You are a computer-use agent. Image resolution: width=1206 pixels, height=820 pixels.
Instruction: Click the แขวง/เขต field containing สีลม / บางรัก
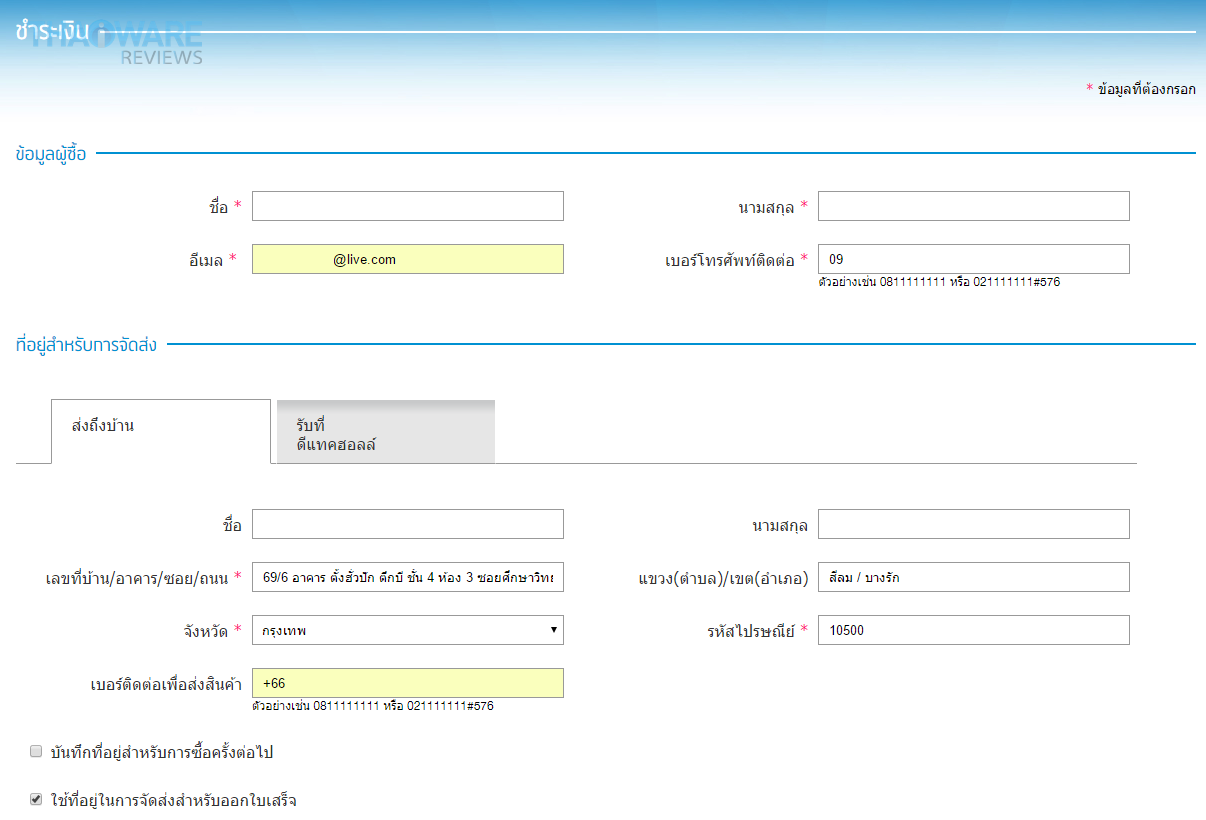[974, 577]
